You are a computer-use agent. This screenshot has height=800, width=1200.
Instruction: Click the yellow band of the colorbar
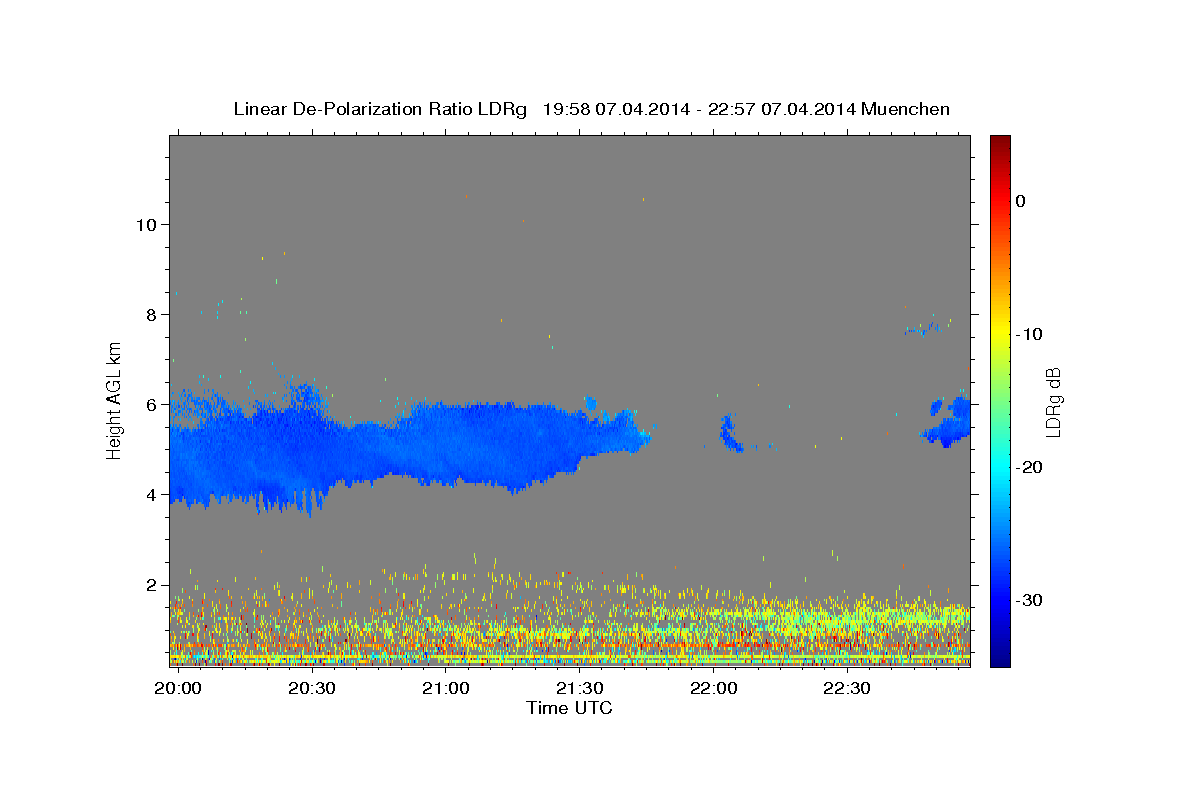click(1000, 330)
